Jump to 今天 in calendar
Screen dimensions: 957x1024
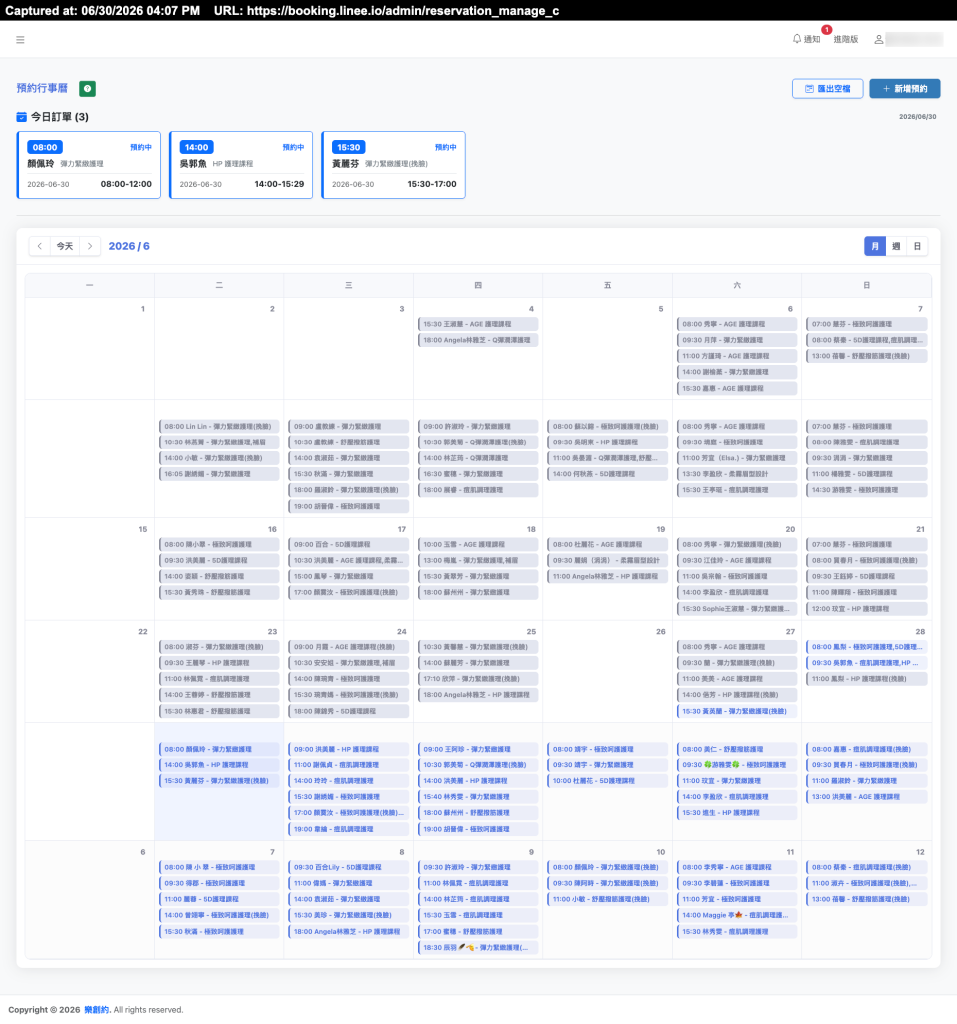coord(65,246)
